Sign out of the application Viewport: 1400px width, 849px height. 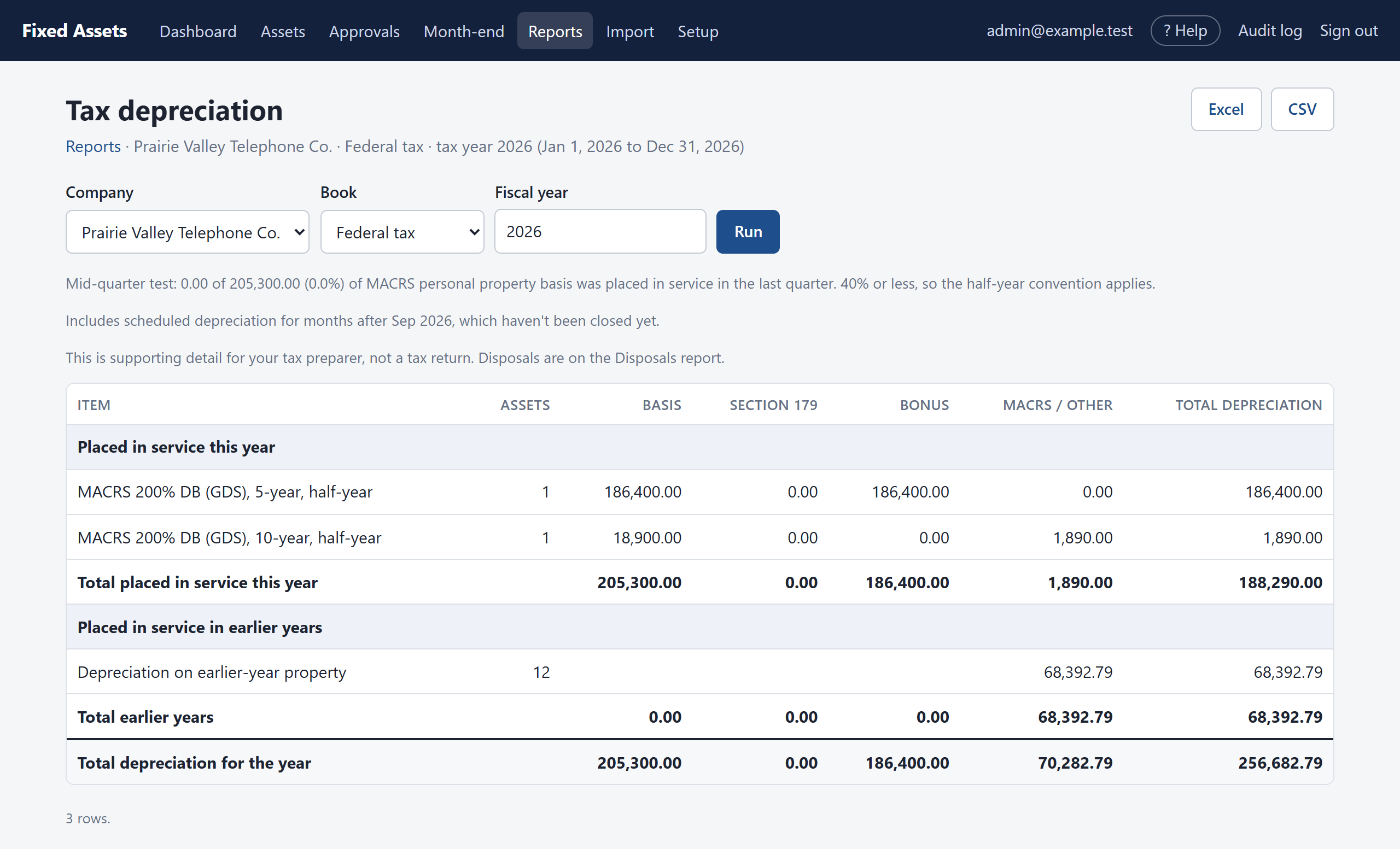pos(1348,31)
